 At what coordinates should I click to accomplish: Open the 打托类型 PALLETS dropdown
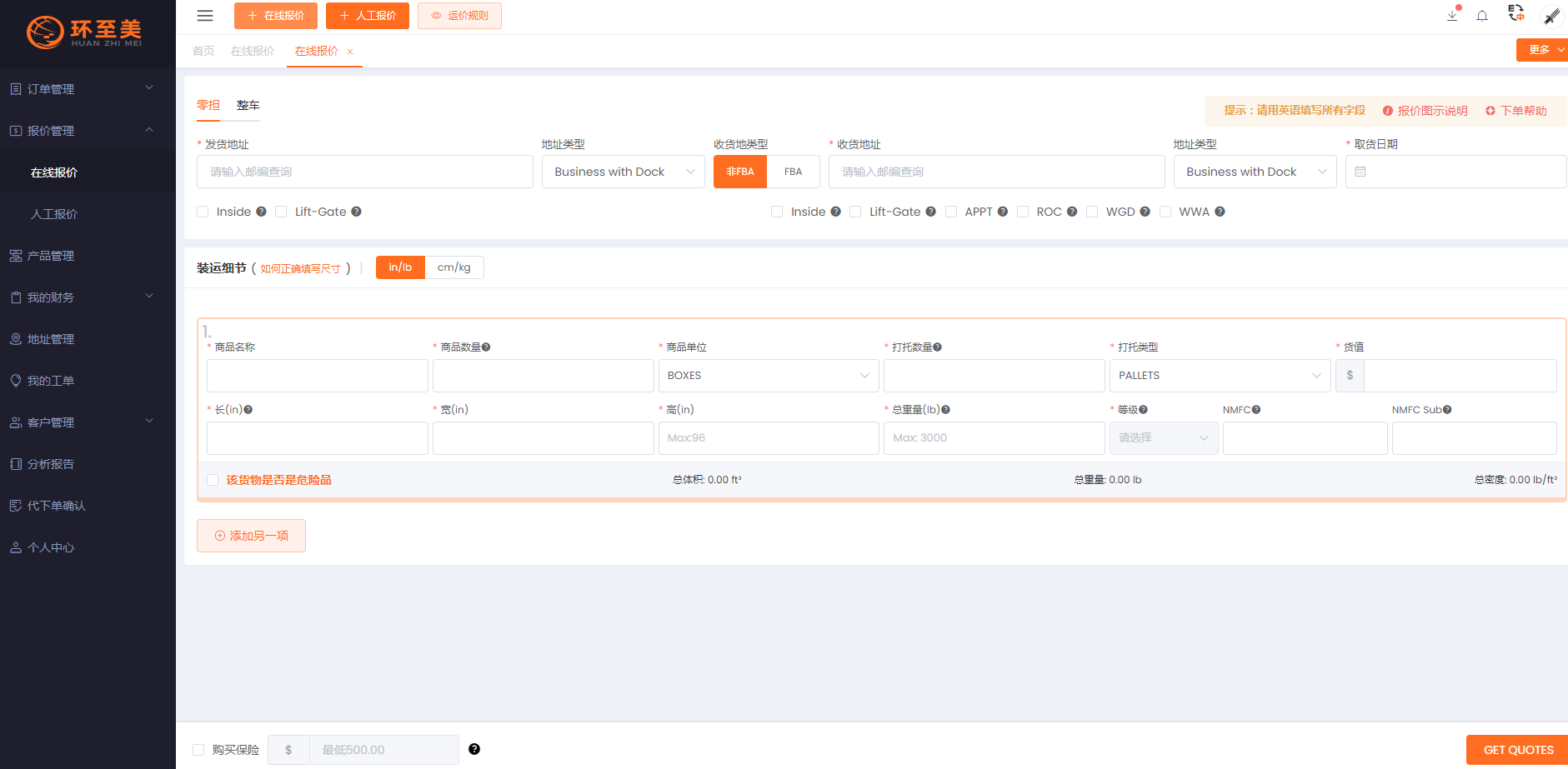[x=1219, y=376]
